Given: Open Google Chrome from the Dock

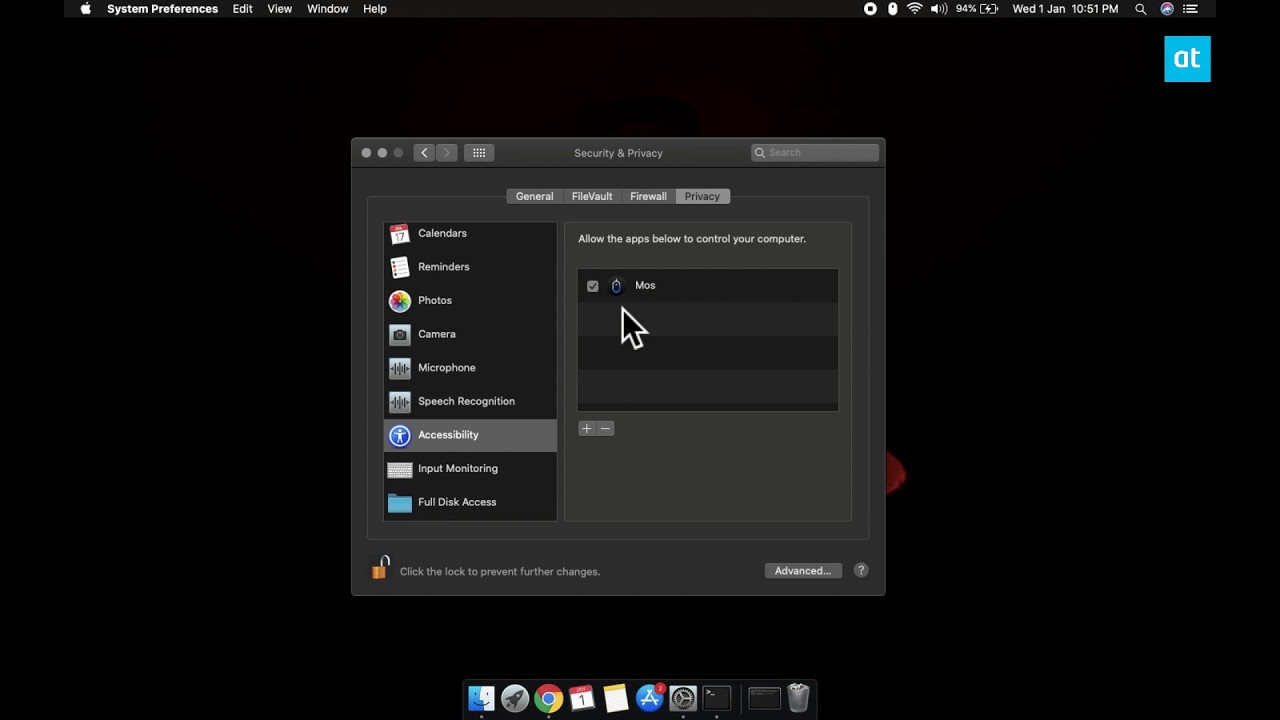Looking at the screenshot, I should (x=548, y=697).
